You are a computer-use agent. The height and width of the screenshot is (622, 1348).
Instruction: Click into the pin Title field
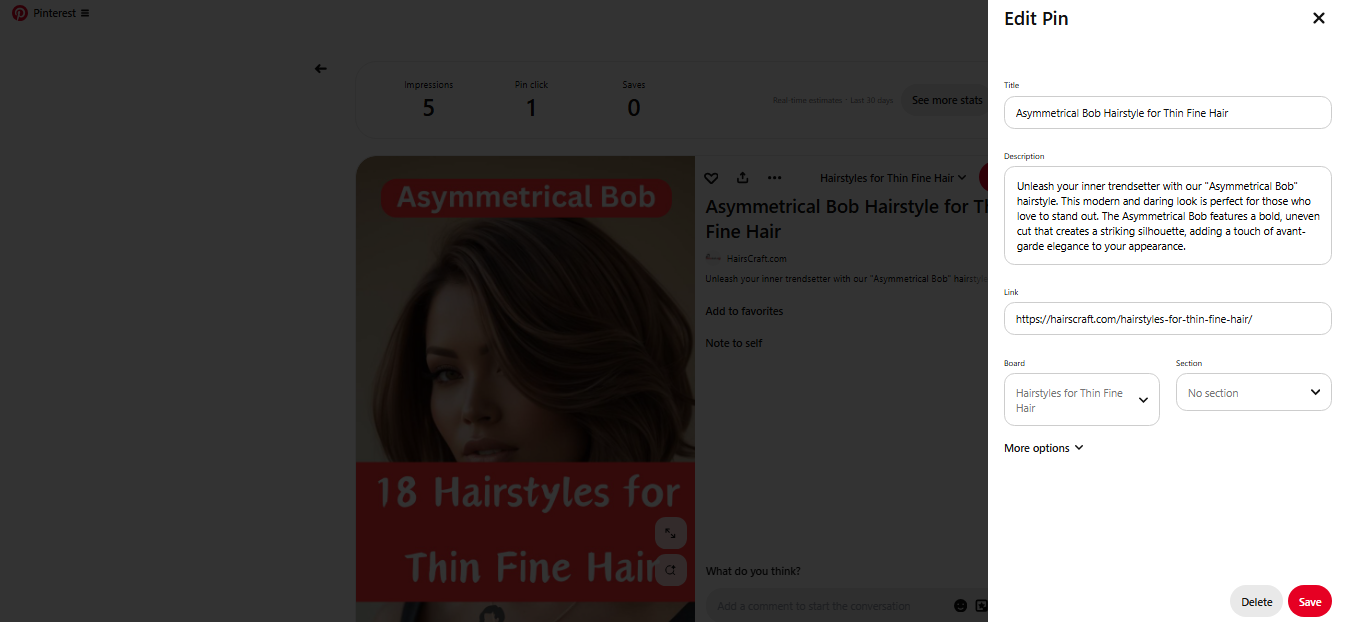click(x=1168, y=113)
